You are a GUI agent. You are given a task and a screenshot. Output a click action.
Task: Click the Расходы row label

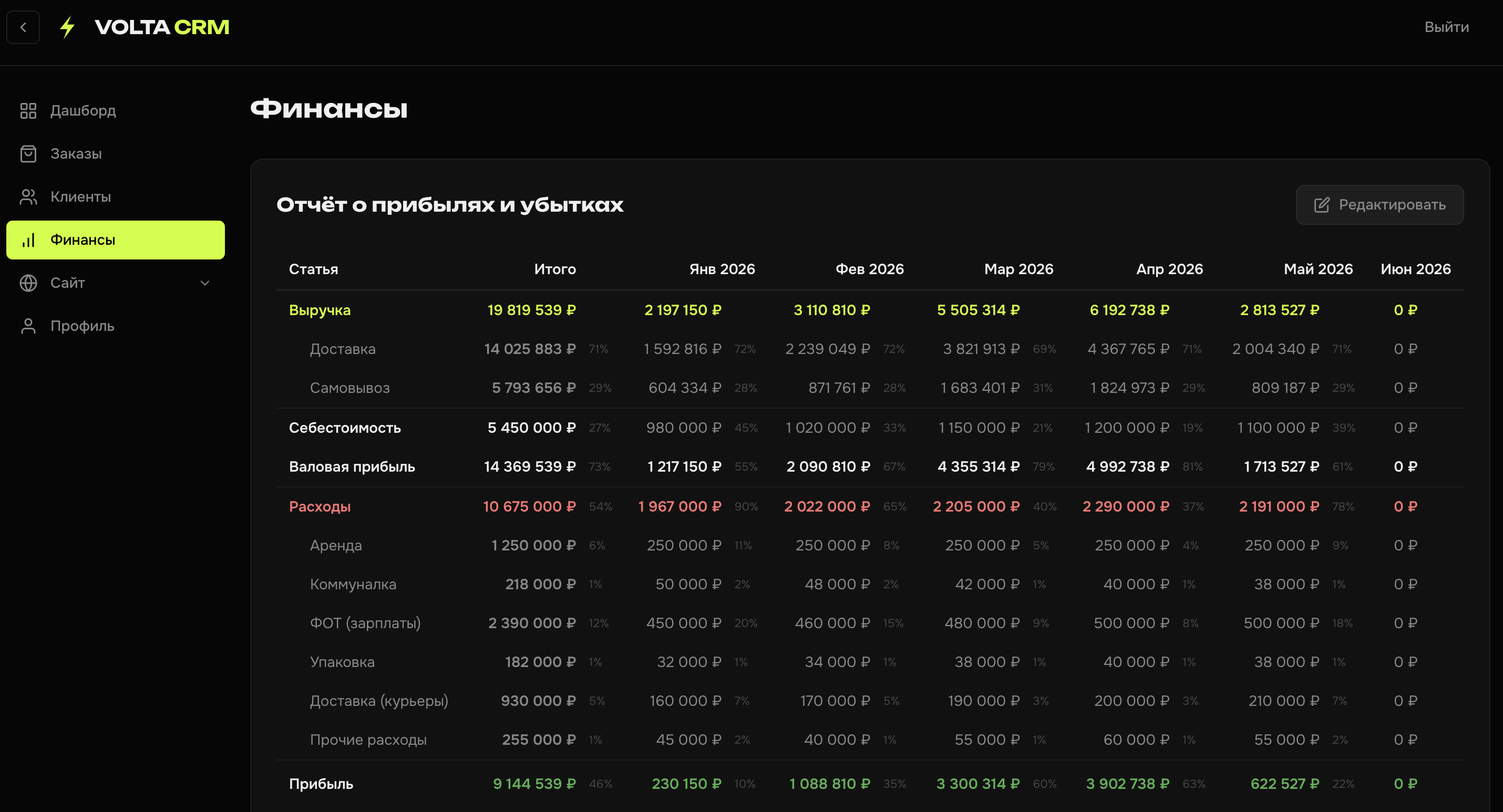(320, 506)
